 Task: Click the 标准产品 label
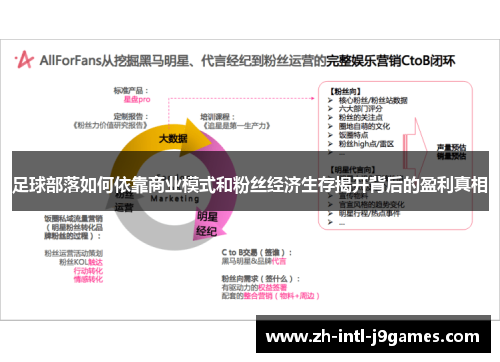click(131, 91)
